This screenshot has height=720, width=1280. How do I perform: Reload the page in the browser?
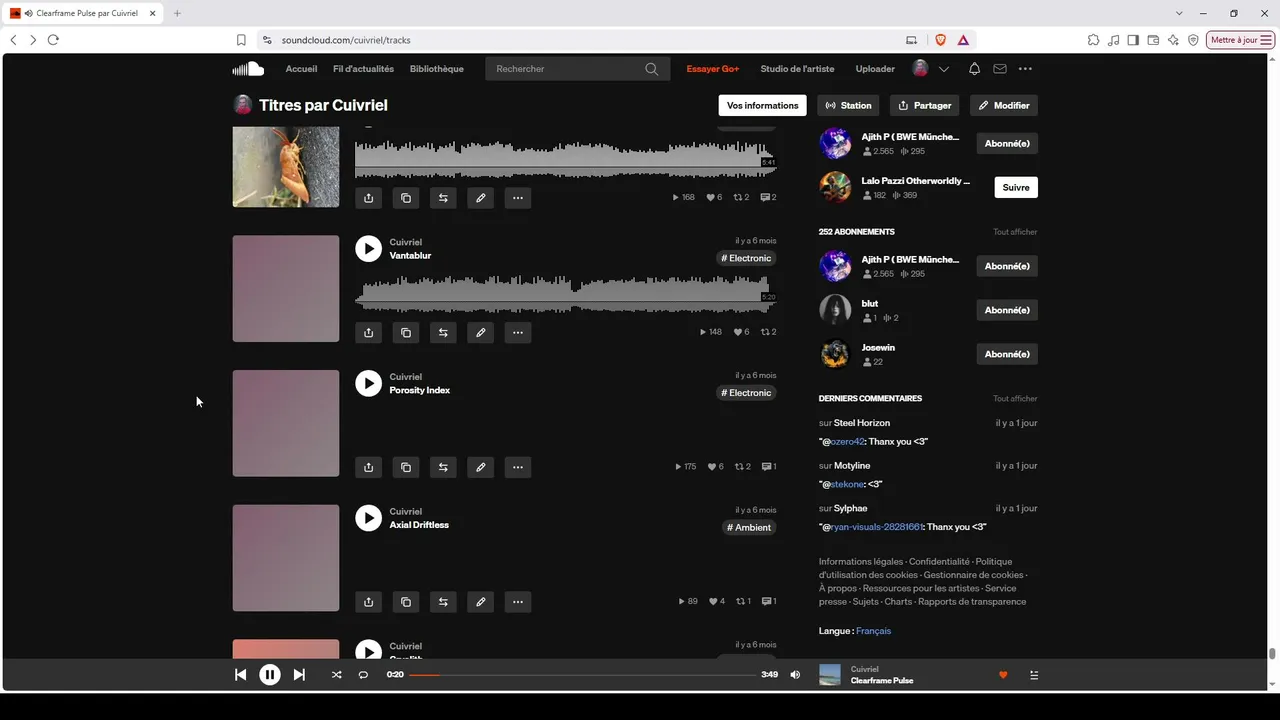coord(53,40)
